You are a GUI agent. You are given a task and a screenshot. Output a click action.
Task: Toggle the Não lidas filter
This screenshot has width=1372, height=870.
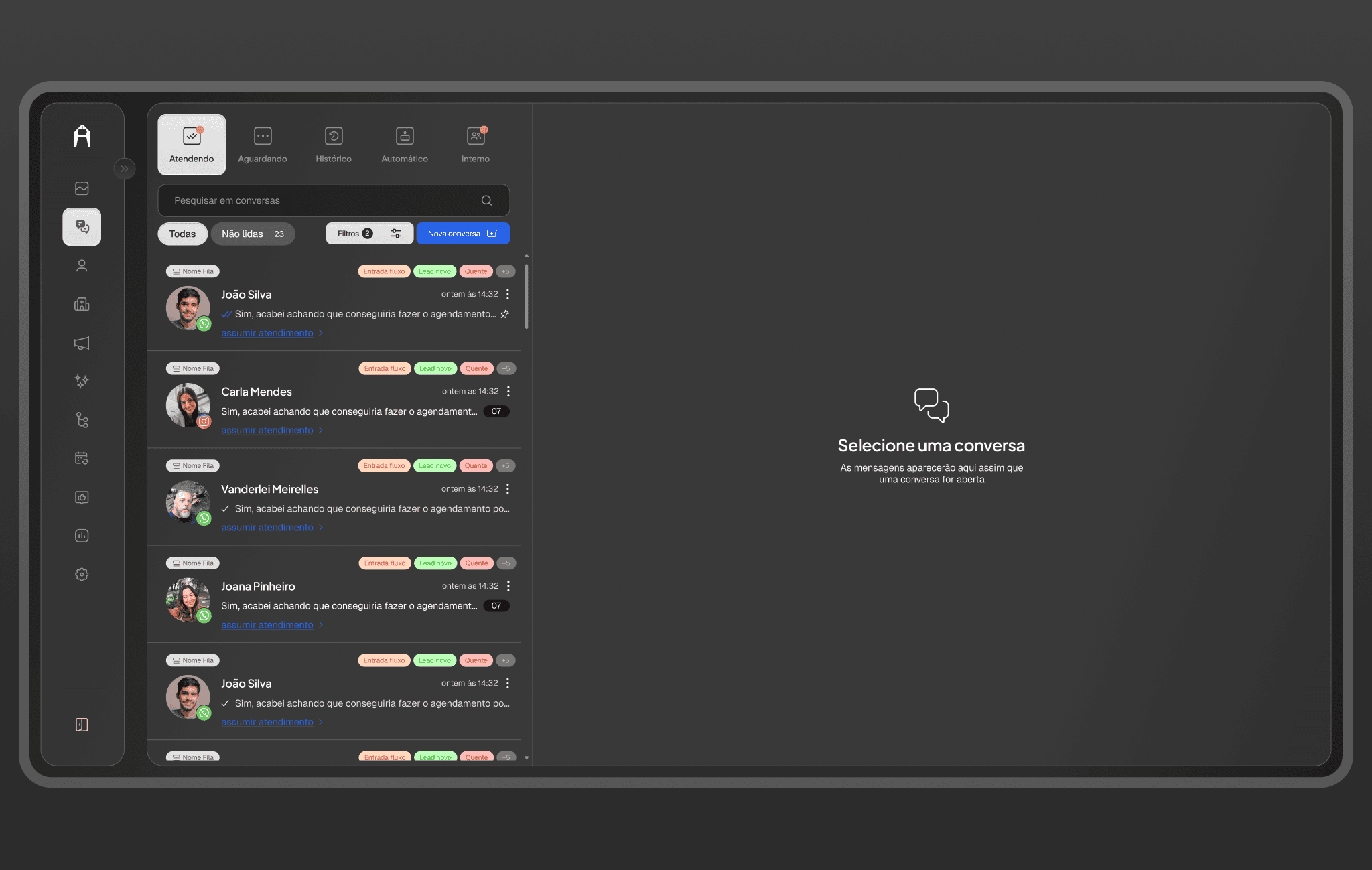click(x=253, y=234)
